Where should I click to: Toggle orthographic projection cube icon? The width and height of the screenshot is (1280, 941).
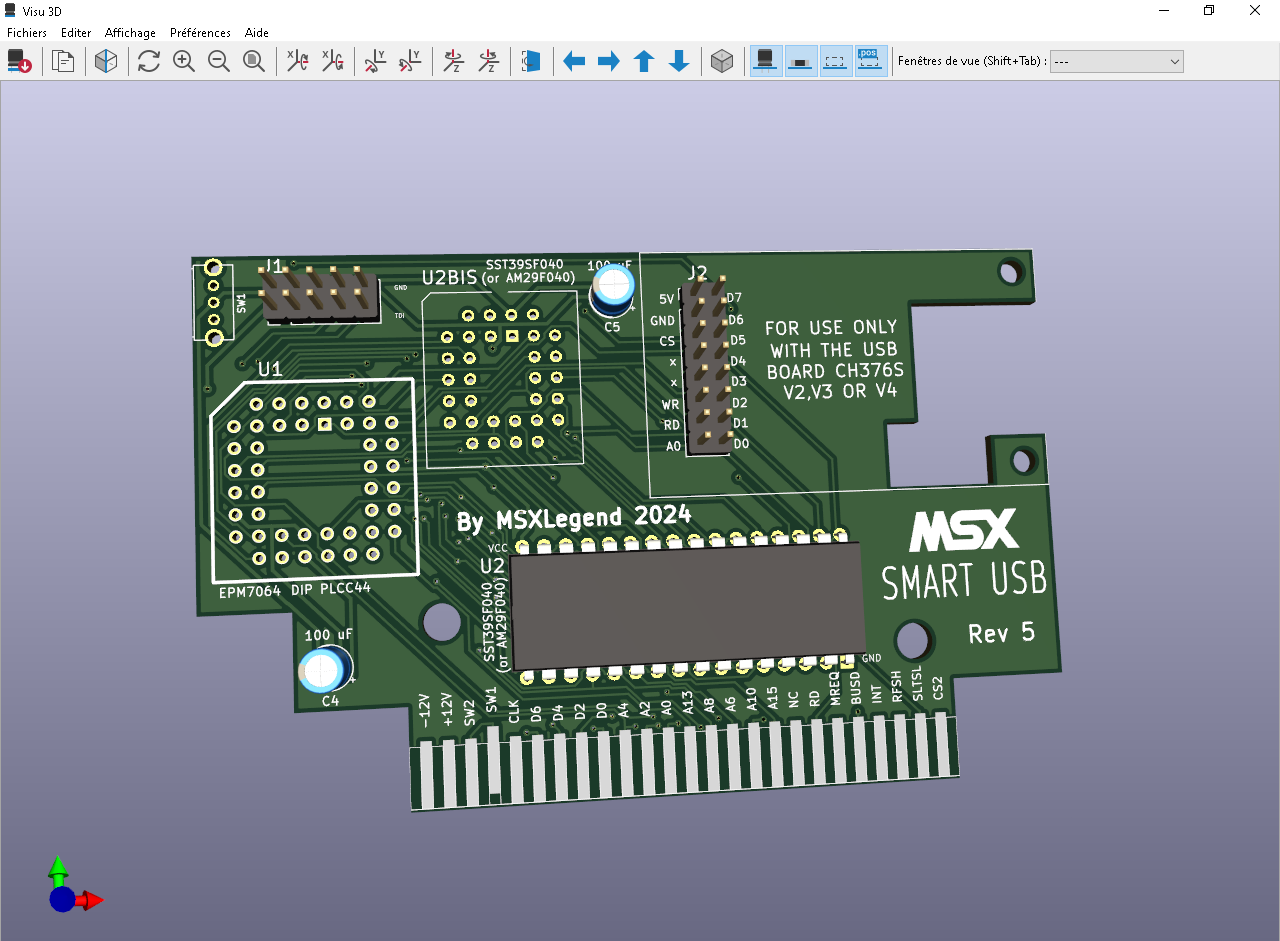[x=722, y=61]
